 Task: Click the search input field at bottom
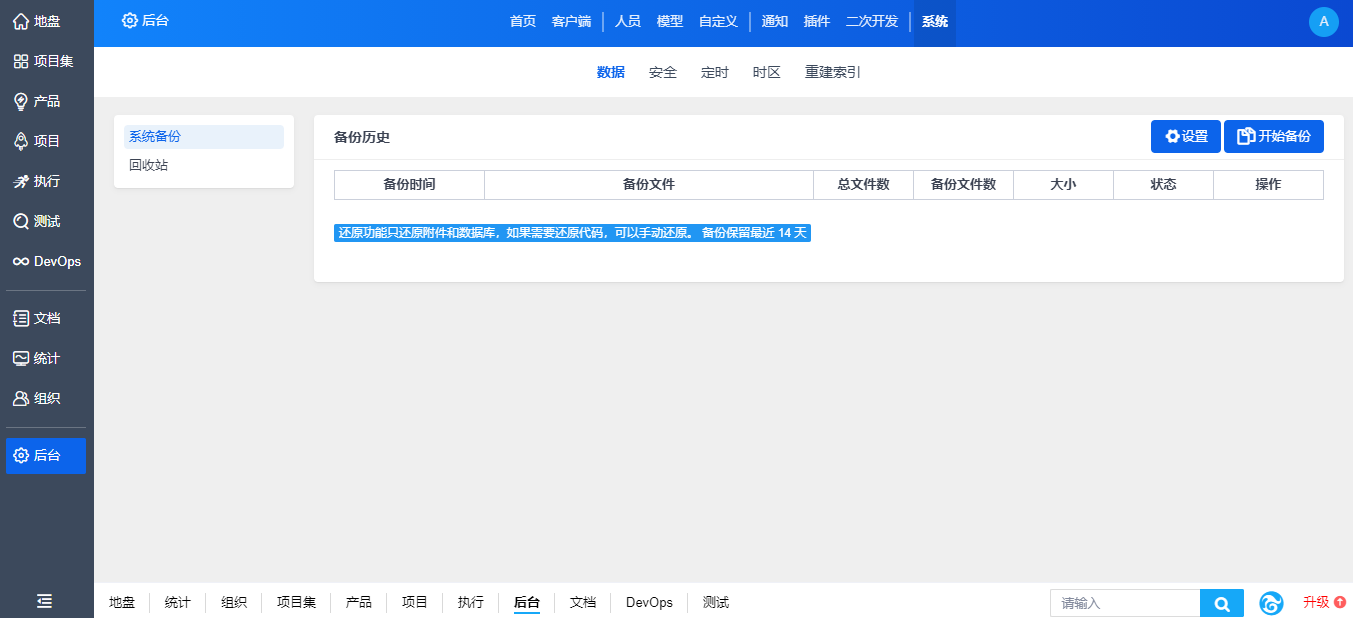(1124, 603)
